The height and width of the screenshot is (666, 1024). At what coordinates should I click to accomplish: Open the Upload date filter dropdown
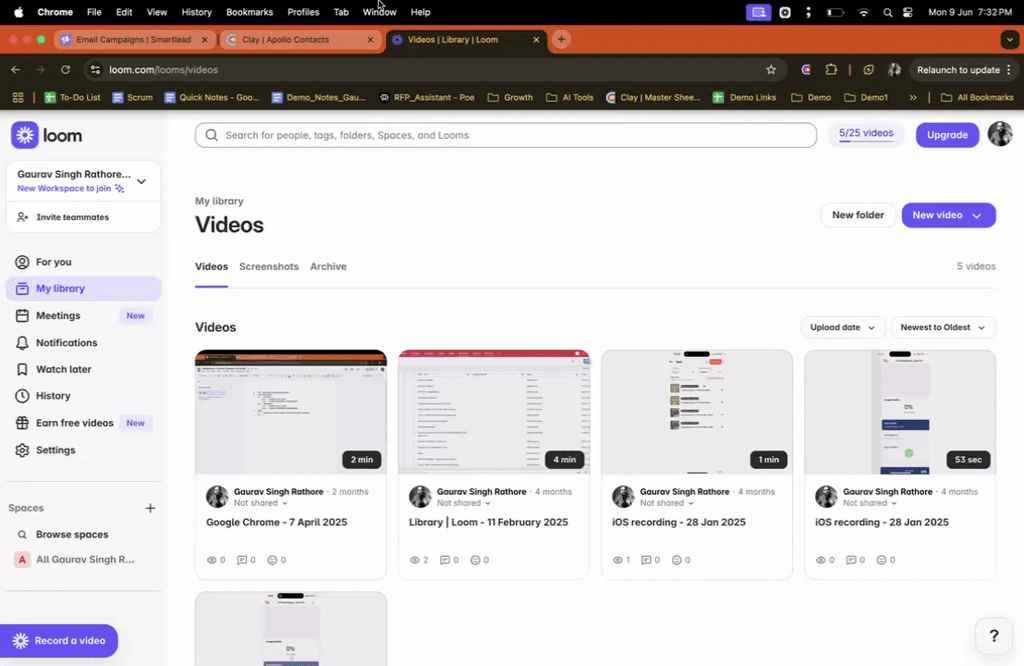tap(844, 327)
